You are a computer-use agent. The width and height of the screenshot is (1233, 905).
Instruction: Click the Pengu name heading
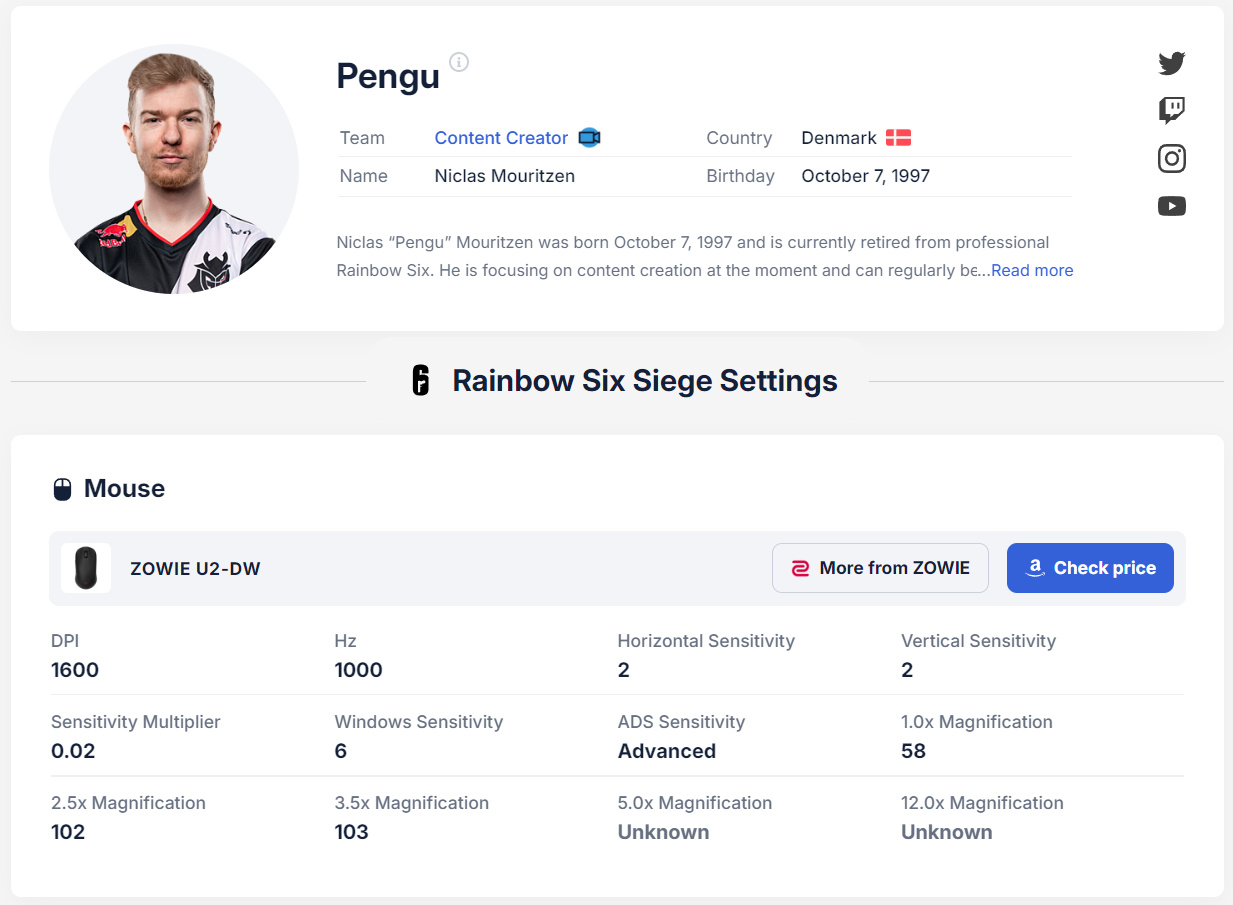click(x=388, y=76)
